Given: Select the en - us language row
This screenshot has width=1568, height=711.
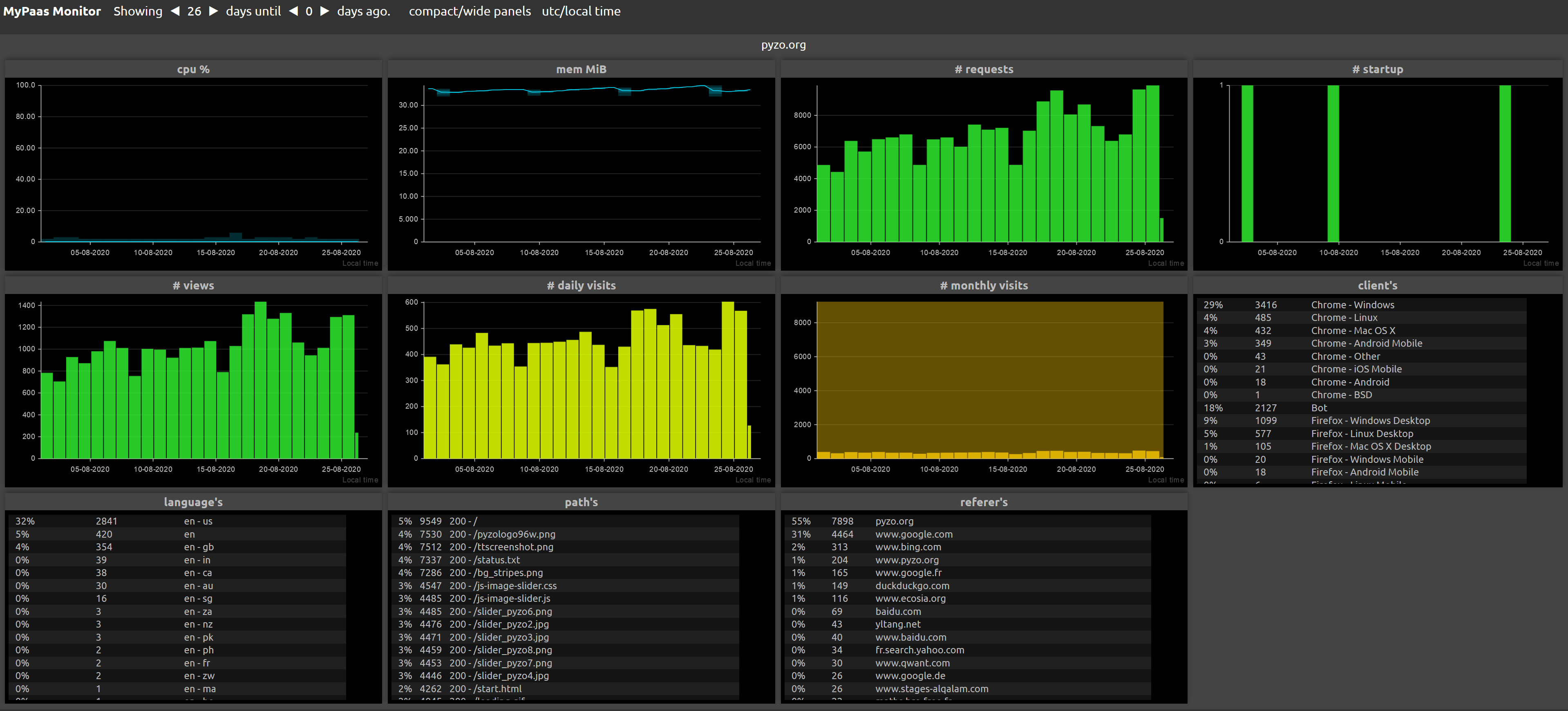Looking at the screenshot, I should pos(198,521).
